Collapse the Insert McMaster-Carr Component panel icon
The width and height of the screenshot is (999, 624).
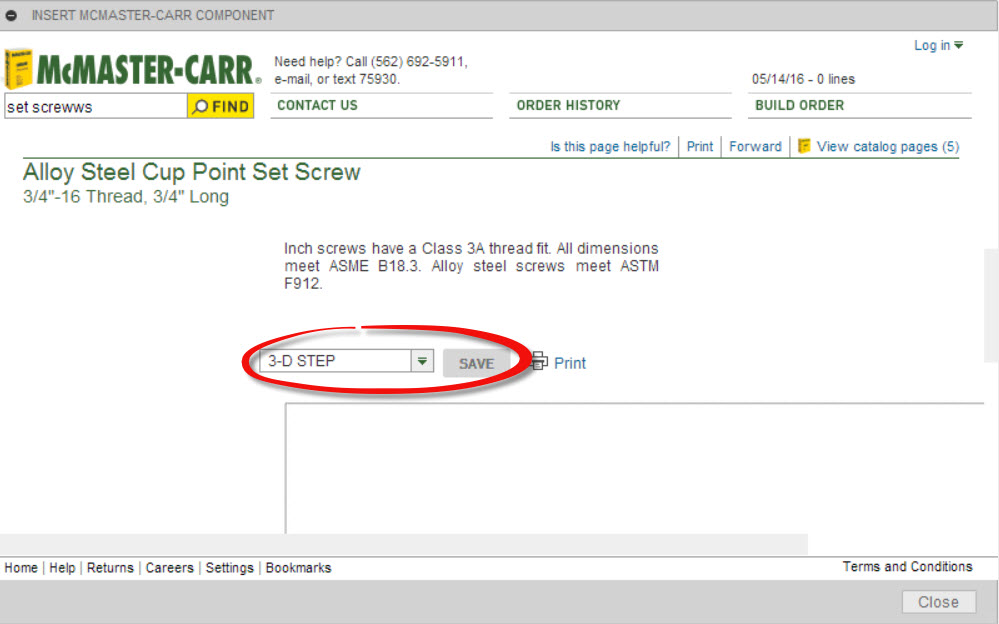(11, 15)
